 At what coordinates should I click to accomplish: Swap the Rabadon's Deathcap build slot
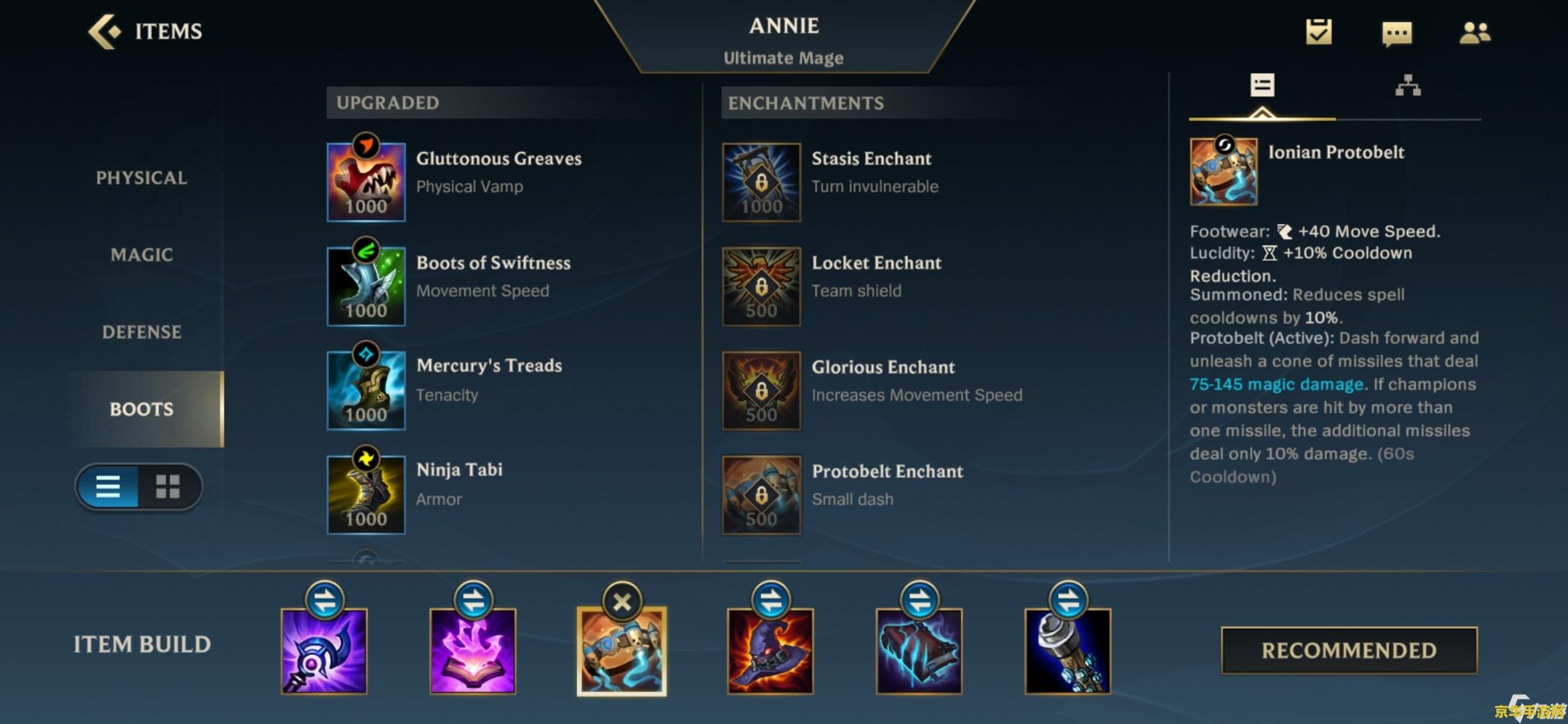[x=771, y=600]
